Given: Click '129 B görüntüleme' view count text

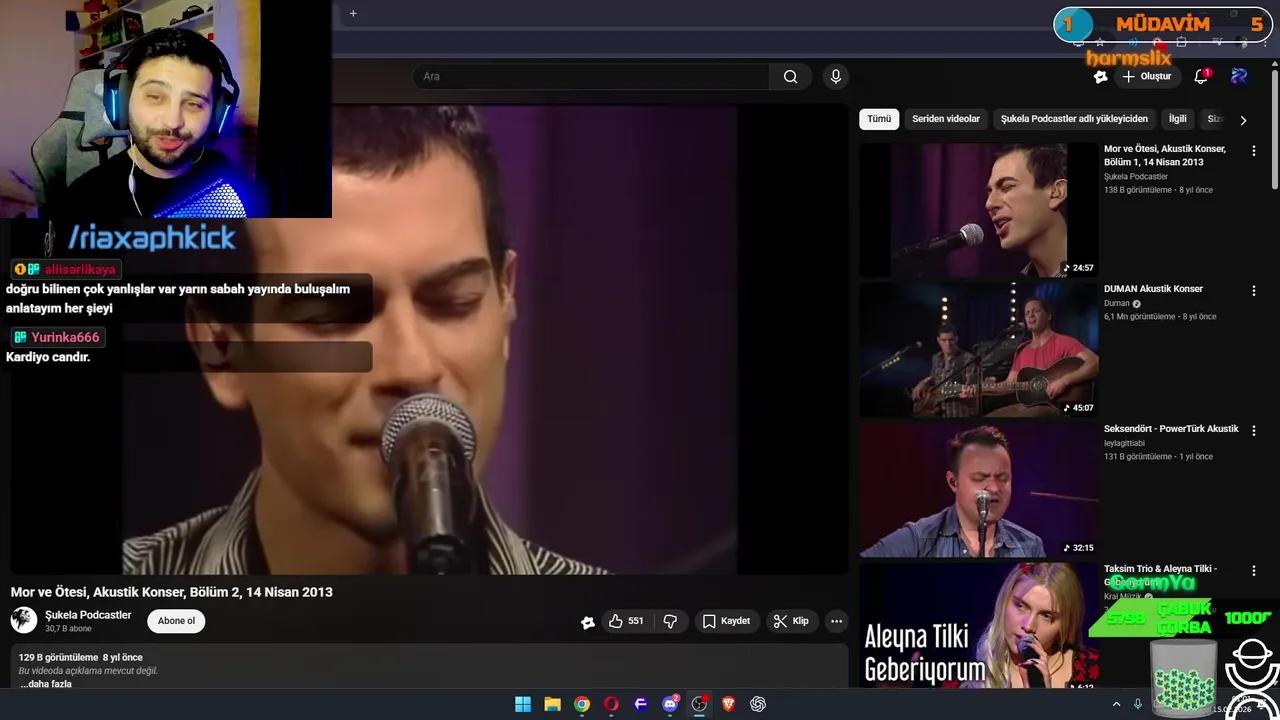Looking at the screenshot, I should pos(58,658).
